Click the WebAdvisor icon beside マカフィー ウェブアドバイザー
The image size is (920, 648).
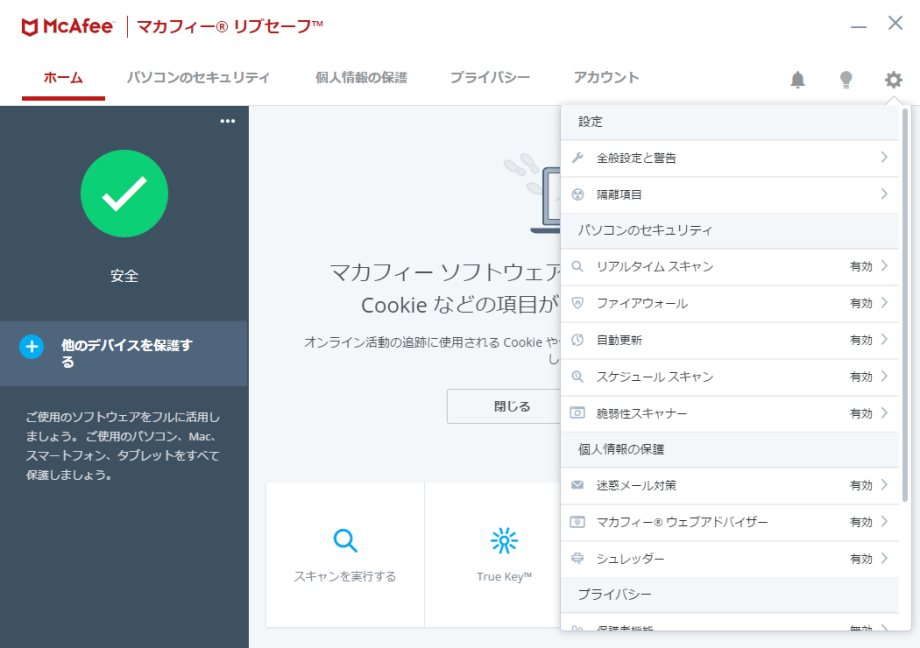(578, 522)
